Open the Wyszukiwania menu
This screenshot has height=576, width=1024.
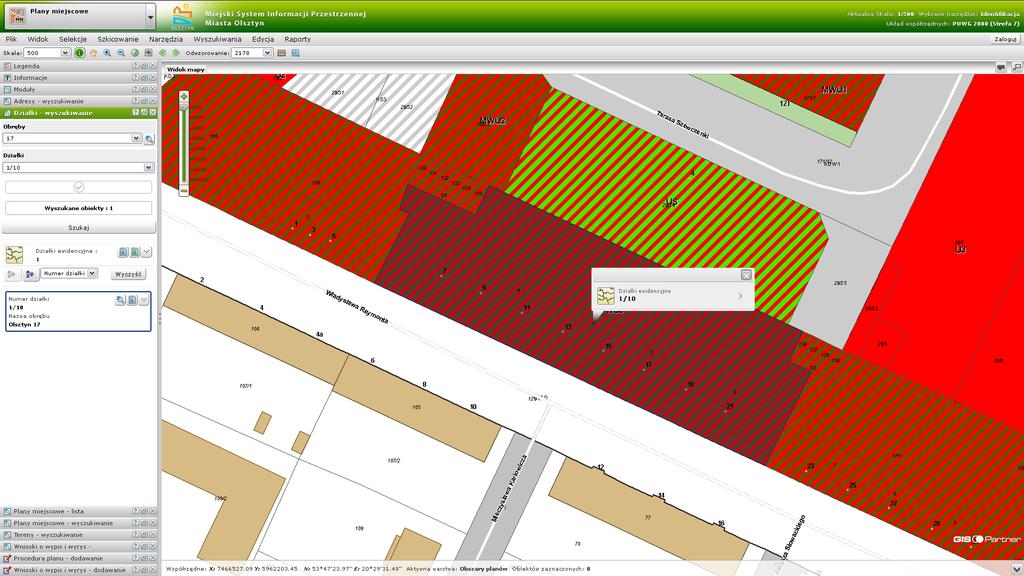coord(217,39)
